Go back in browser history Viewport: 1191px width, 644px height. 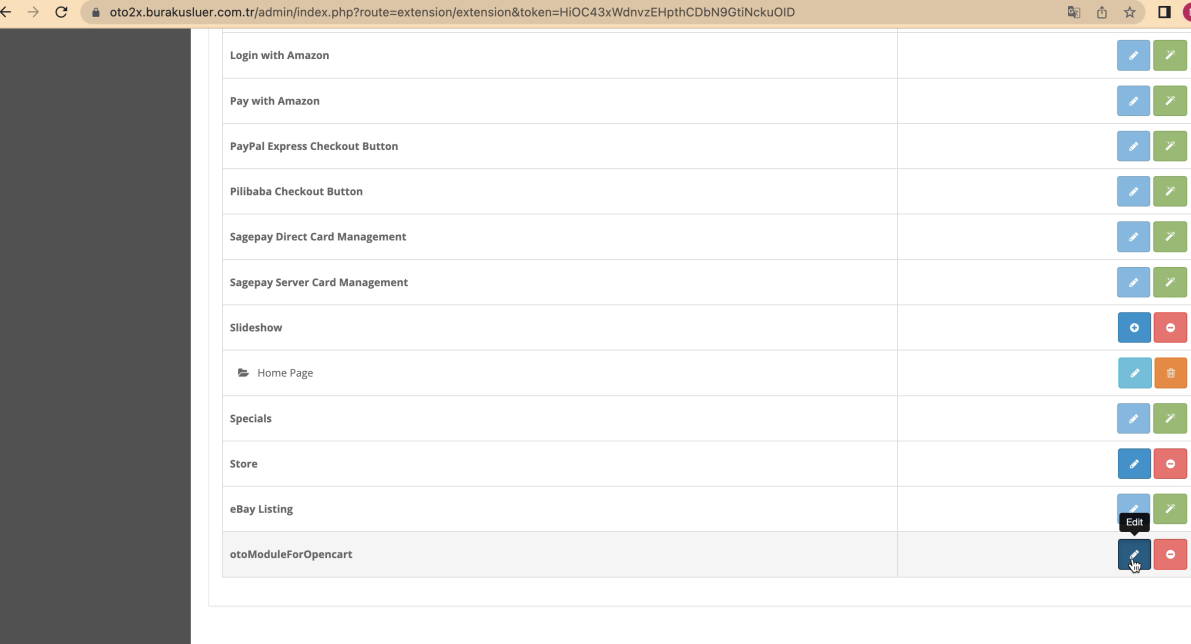6,12
